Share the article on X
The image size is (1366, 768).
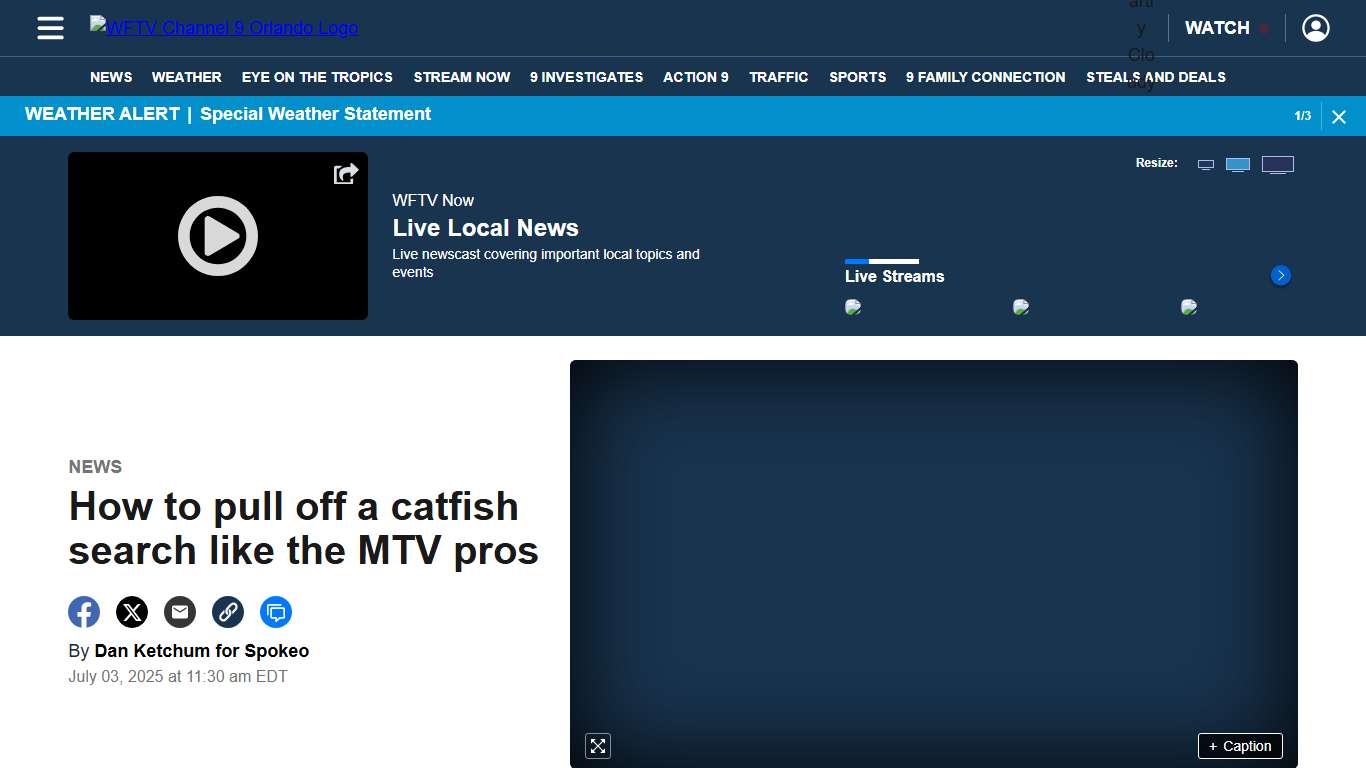pyautogui.click(x=132, y=612)
